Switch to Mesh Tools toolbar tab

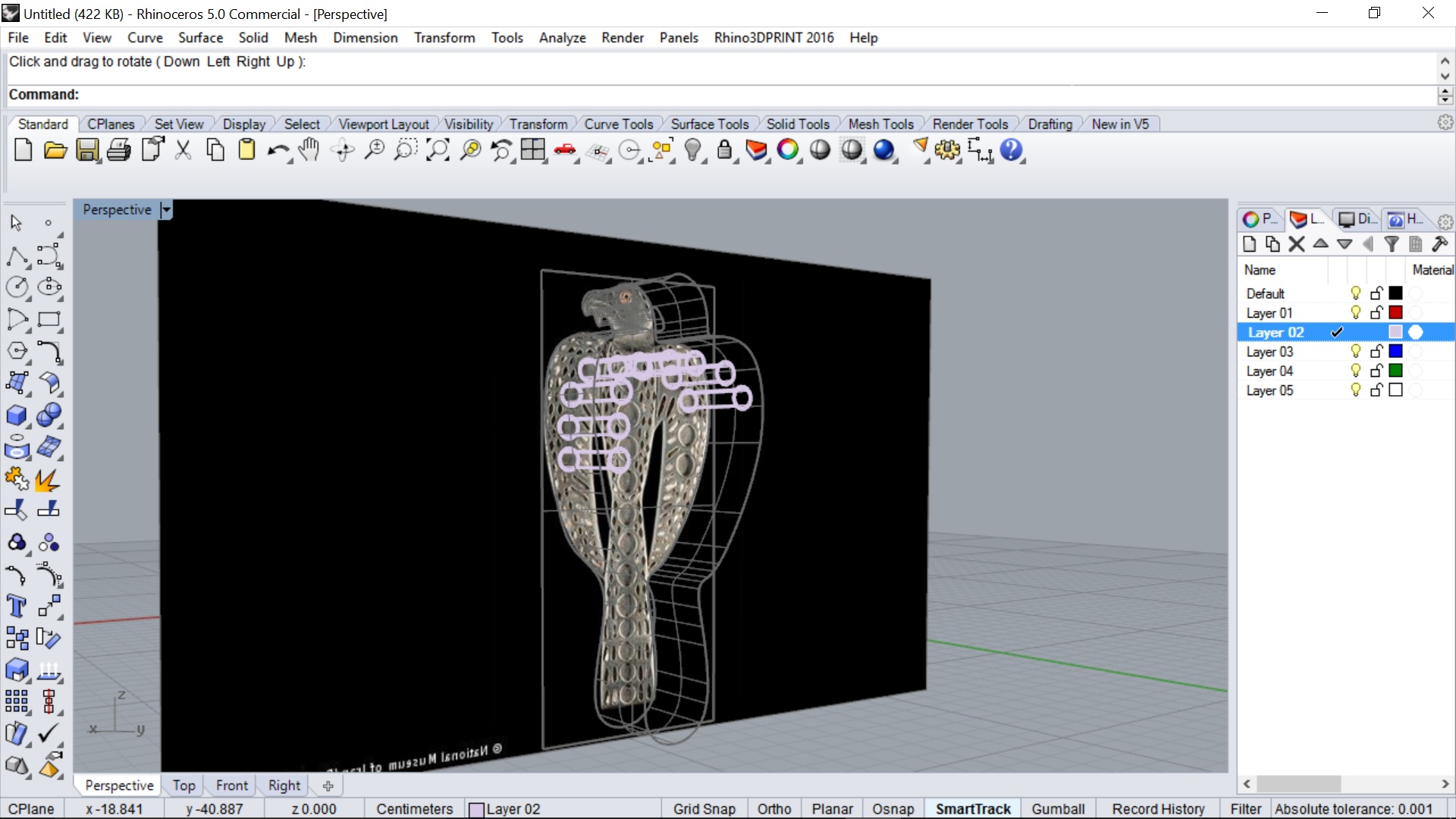point(880,124)
